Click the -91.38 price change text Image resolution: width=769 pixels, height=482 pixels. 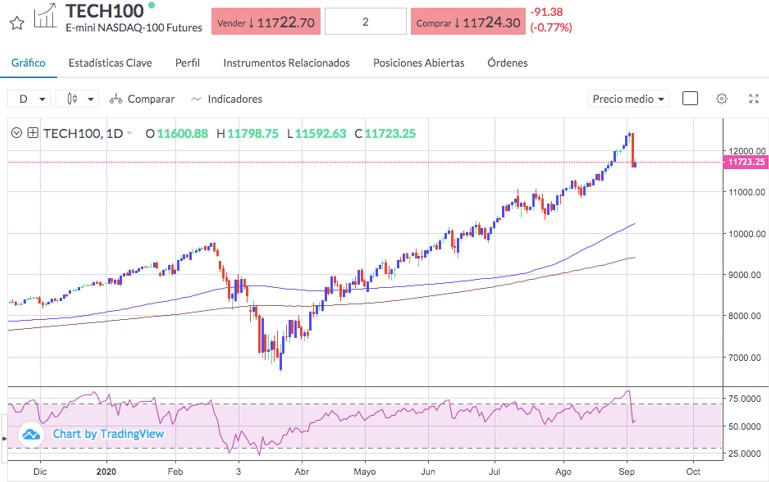546,12
